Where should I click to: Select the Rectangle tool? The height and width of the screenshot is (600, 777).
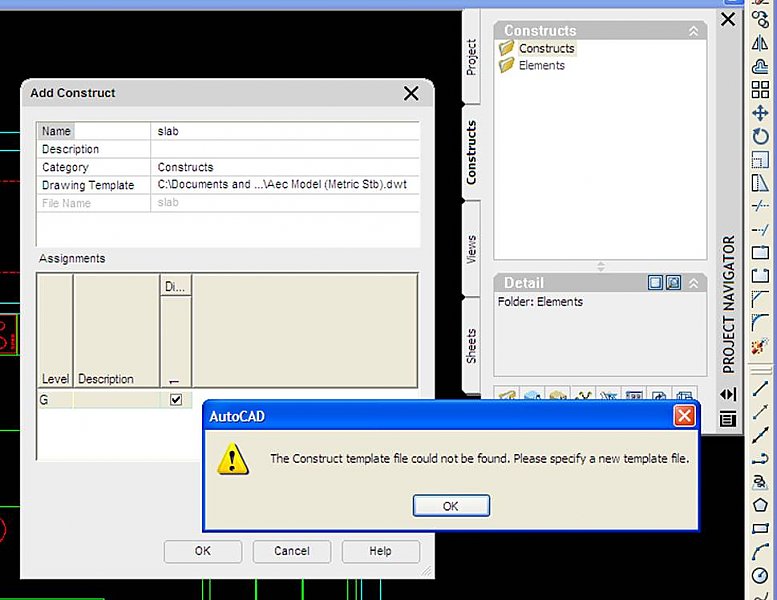760,528
